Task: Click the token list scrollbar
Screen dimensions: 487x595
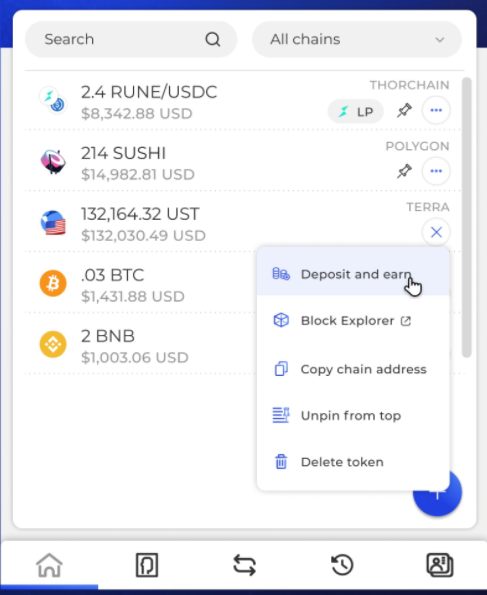Action: click(467, 217)
